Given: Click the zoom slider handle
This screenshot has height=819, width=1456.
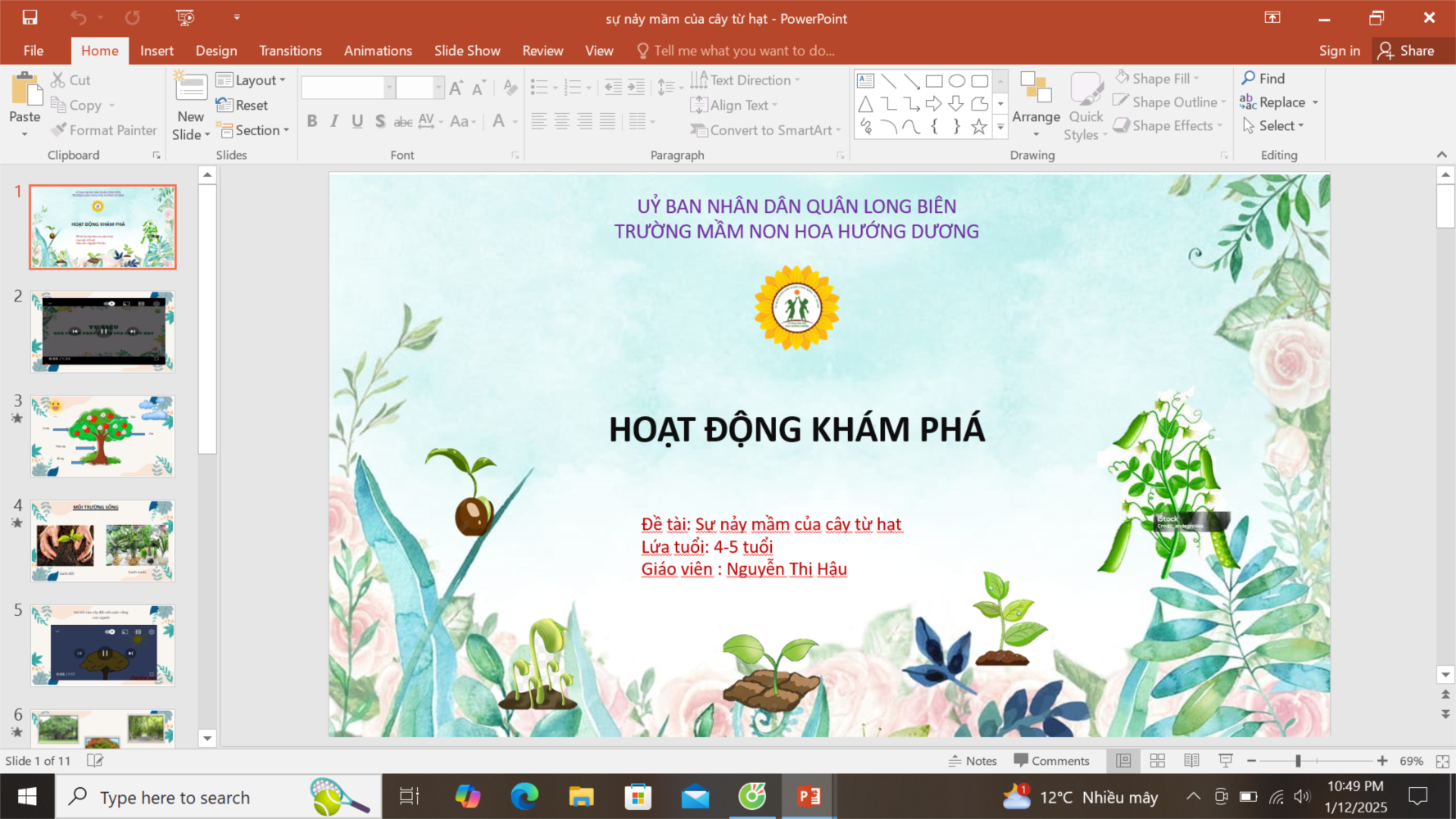Looking at the screenshot, I should [1298, 761].
